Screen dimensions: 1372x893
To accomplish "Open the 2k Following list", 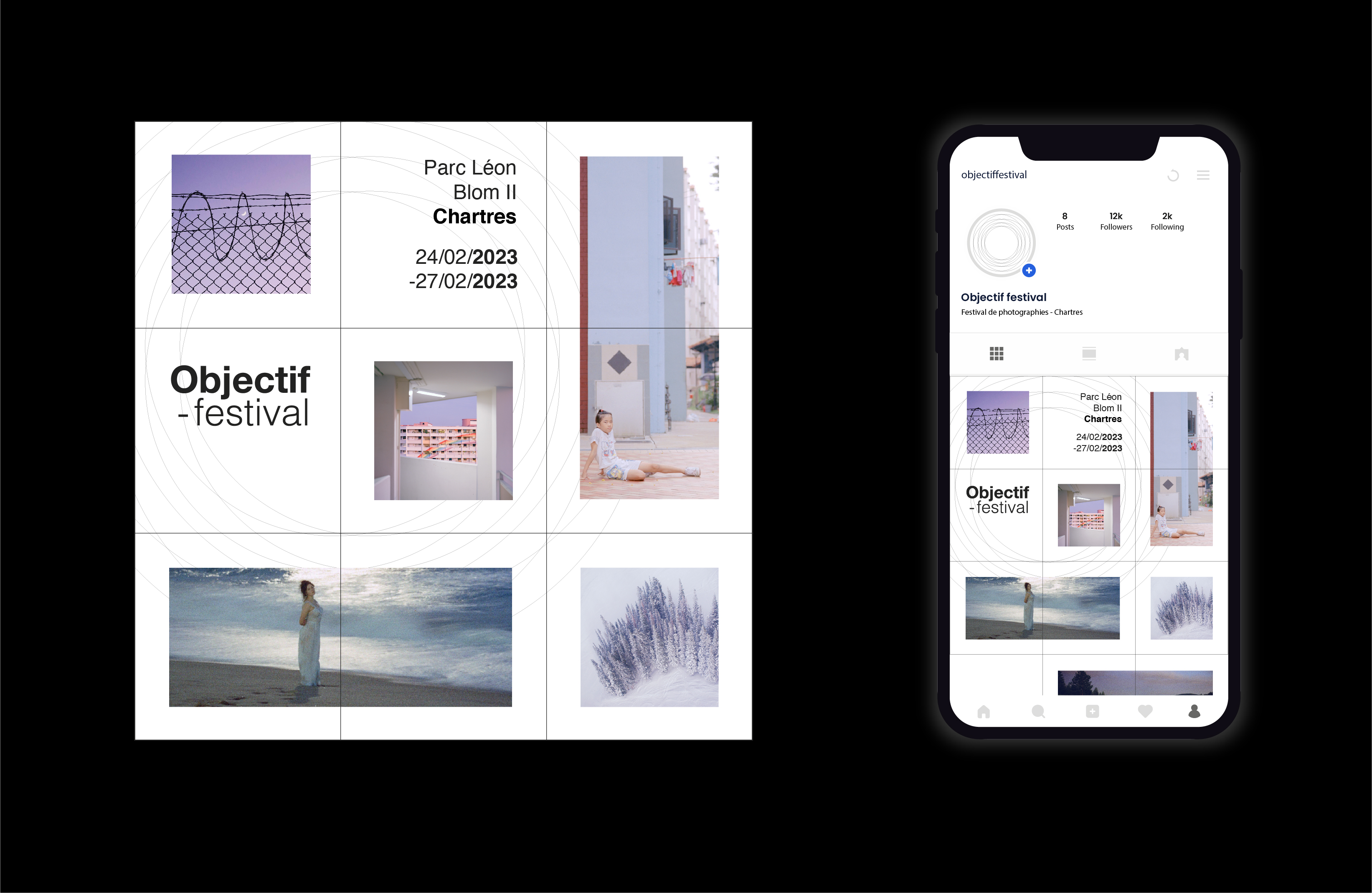I will [x=1167, y=221].
